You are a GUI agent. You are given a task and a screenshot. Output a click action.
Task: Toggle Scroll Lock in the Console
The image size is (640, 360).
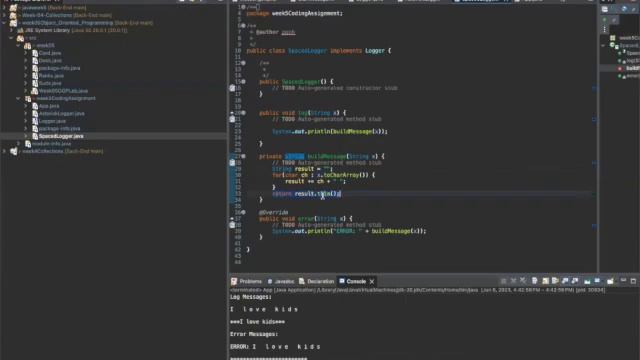point(545,281)
